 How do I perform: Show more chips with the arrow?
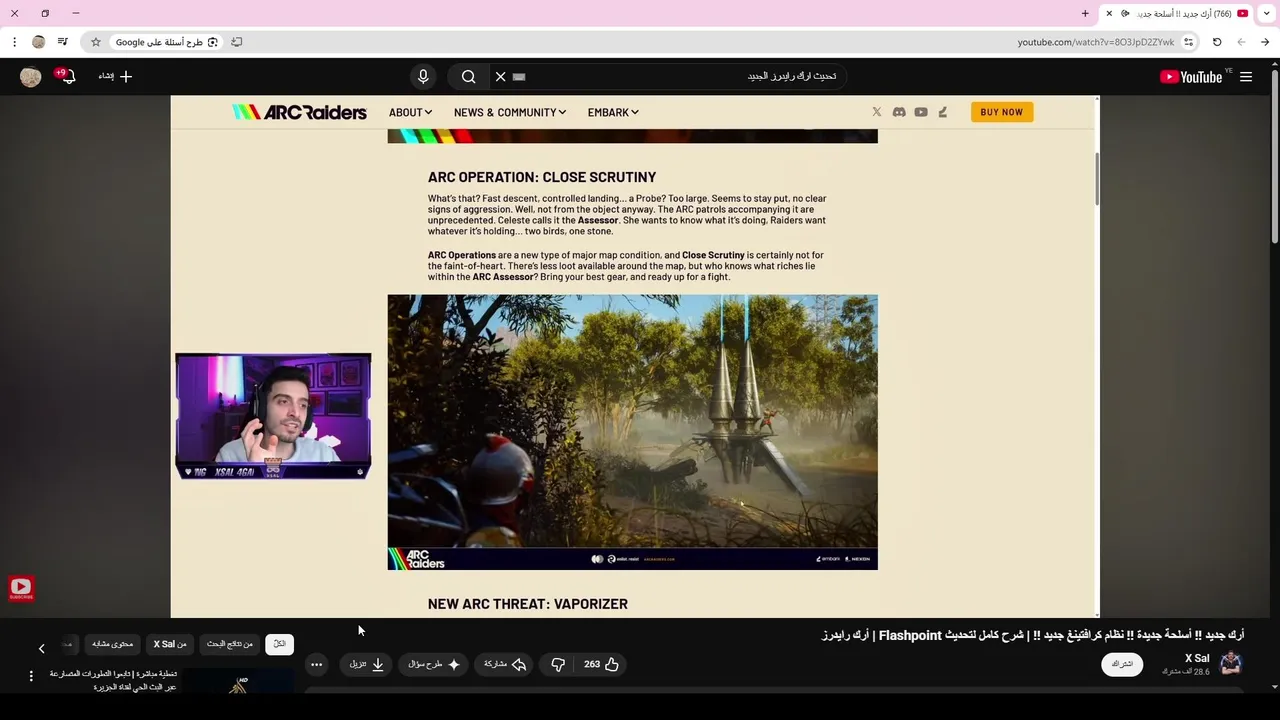(x=41, y=649)
